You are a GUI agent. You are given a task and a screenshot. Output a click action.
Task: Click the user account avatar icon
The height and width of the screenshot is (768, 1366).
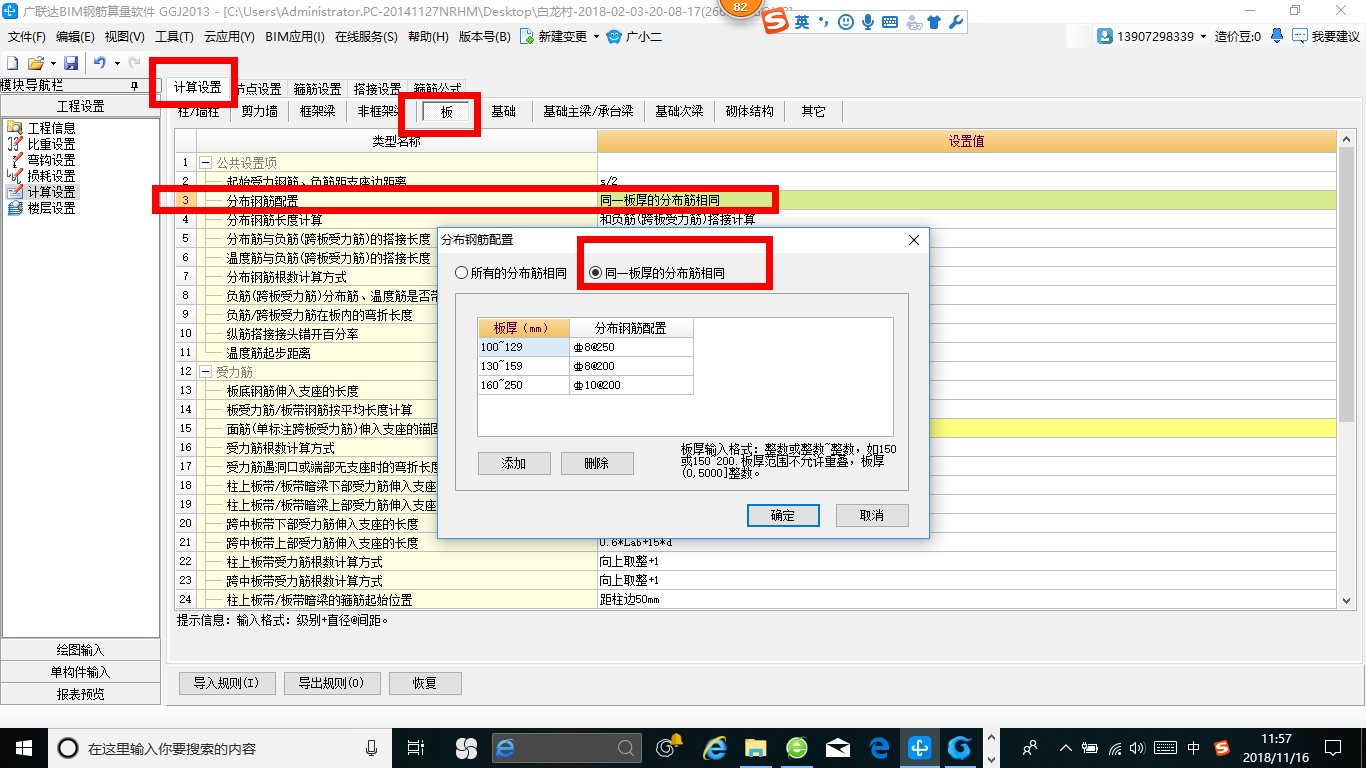tap(1105, 36)
